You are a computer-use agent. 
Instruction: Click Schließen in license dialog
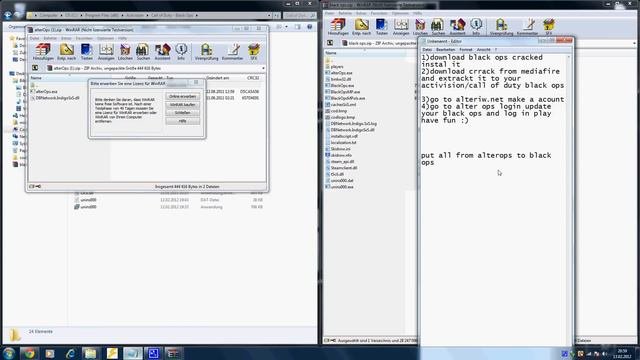pyautogui.click(x=182, y=113)
